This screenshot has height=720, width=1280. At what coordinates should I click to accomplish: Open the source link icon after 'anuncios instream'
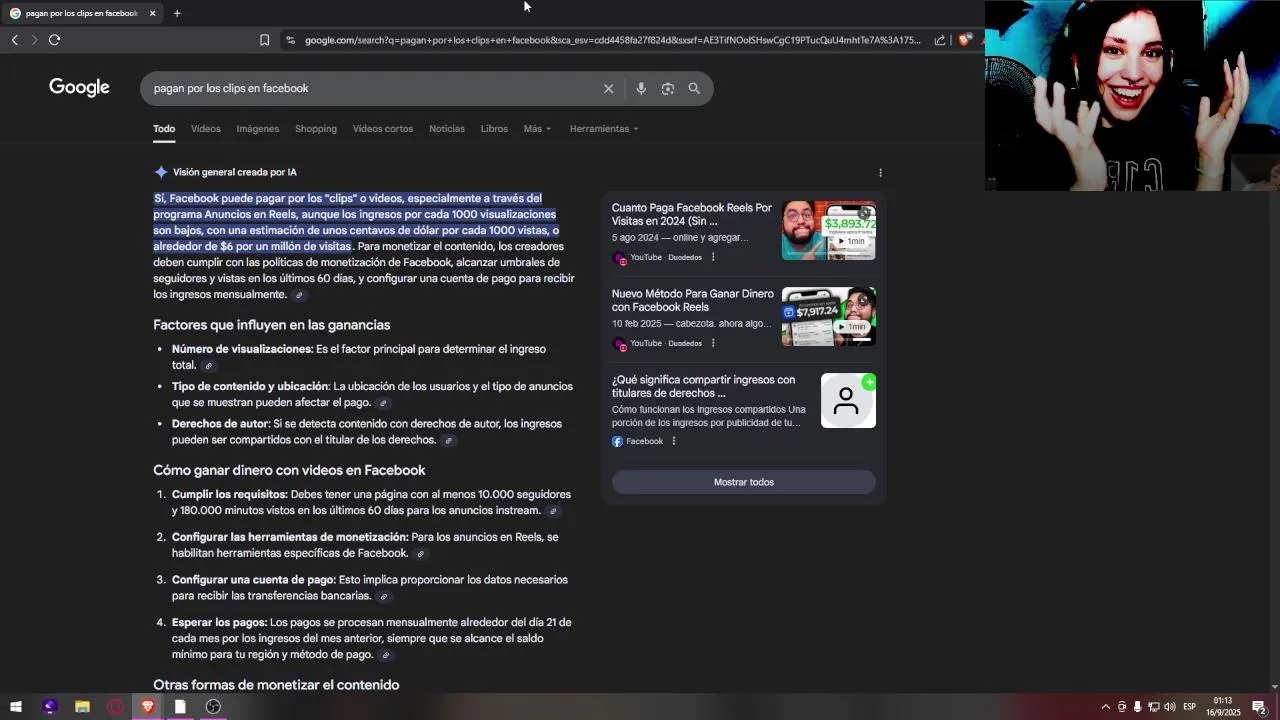(553, 511)
